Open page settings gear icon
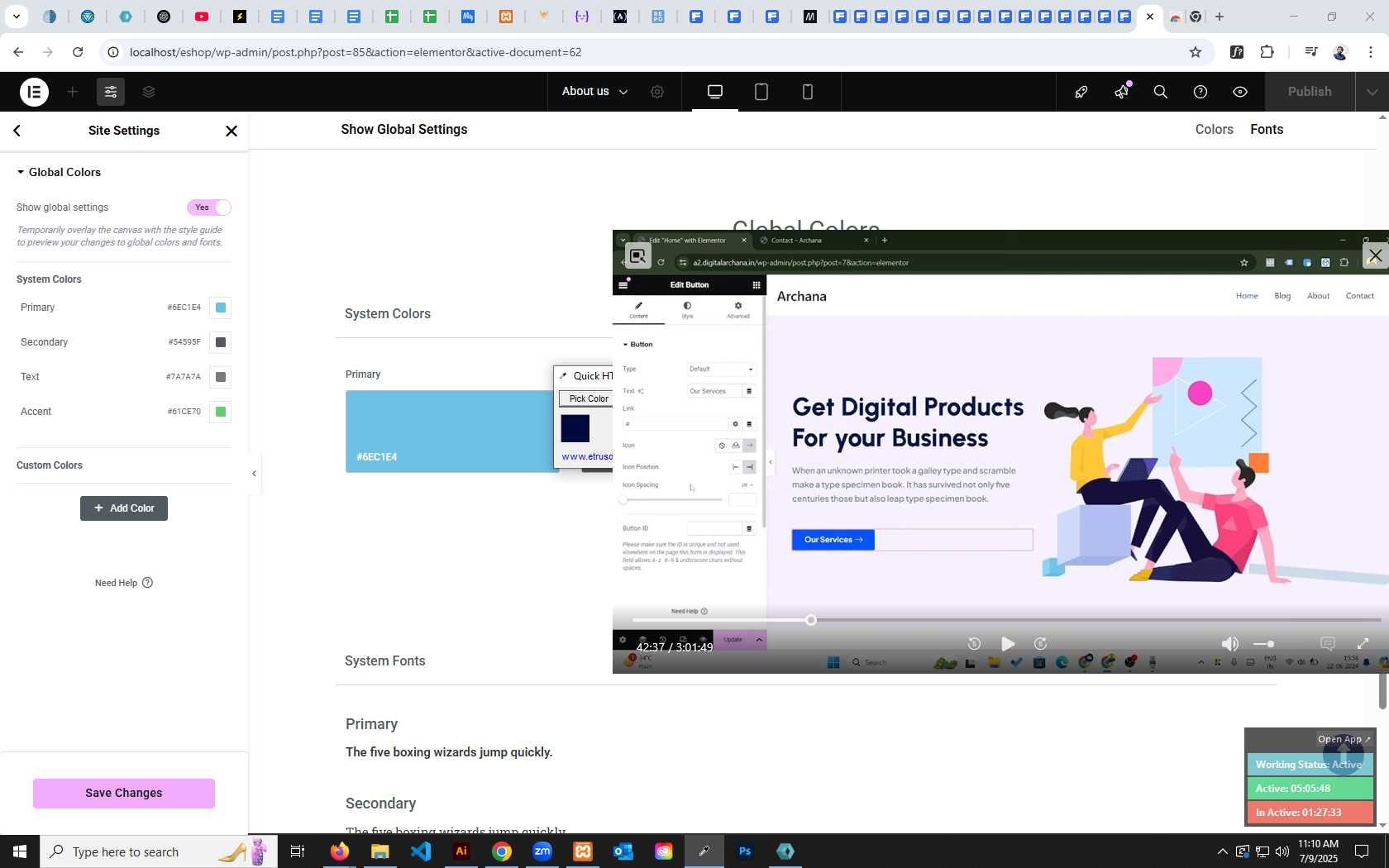This screenshot has width=1389, height=868. click(657, 92)
